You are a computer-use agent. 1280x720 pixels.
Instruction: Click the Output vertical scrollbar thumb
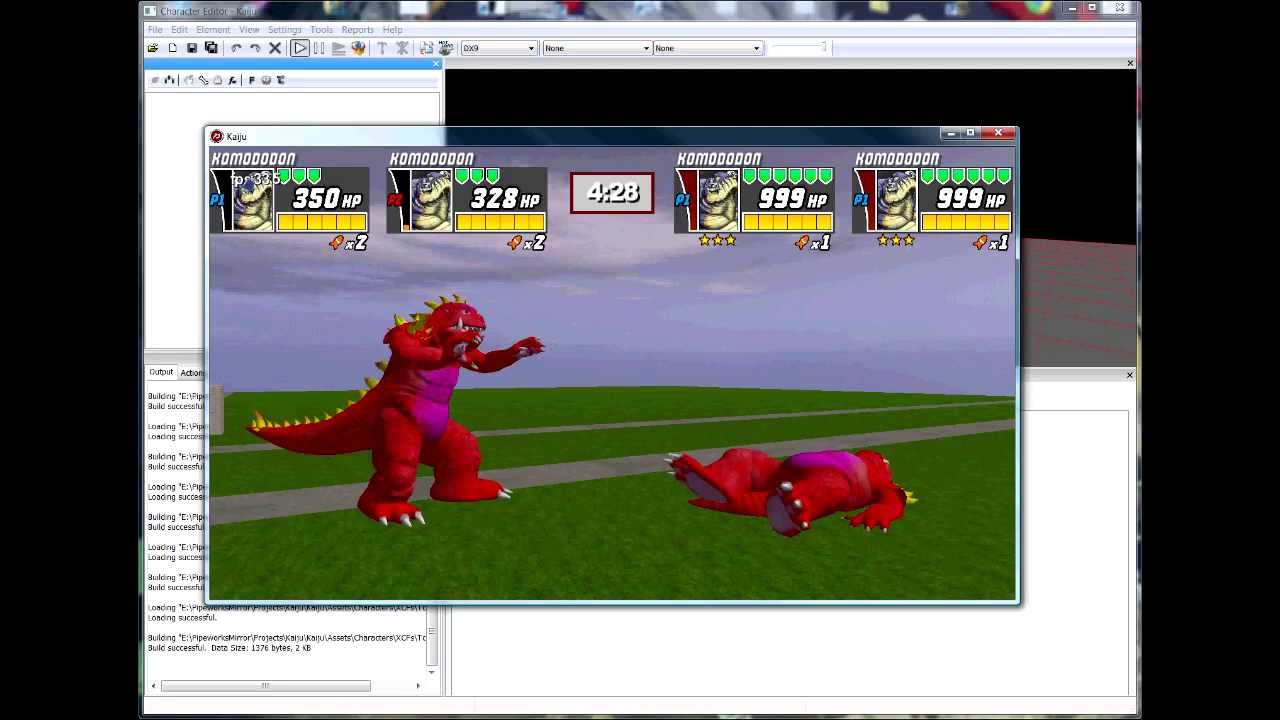pos(432,635)
